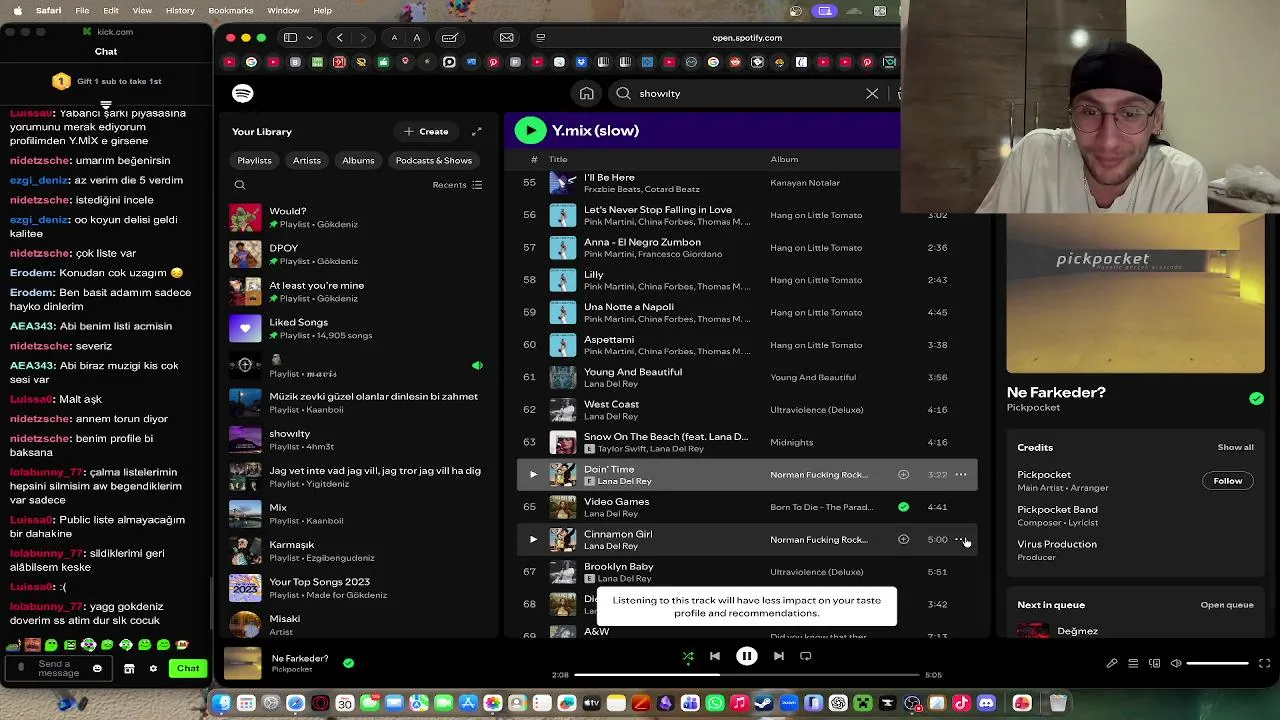Image resolution: width=1280 pixels, height=720 pixels.
Task: Filter the library by Podcasts & Shows
Action: (433, 160)
